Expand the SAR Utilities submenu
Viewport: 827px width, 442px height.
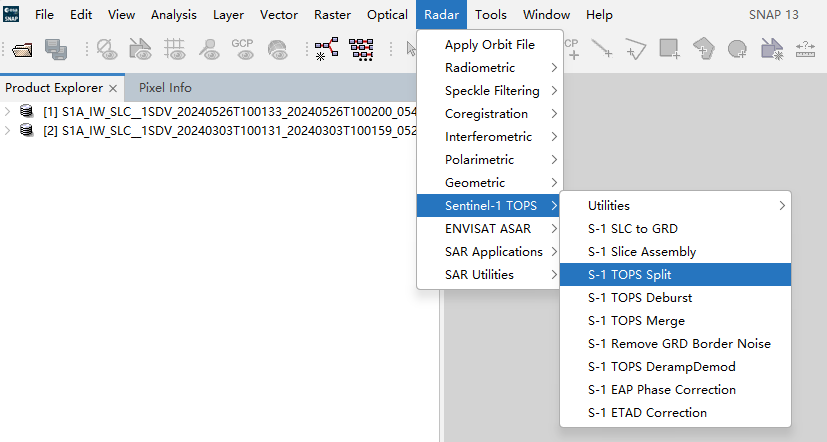click(490, 275)
